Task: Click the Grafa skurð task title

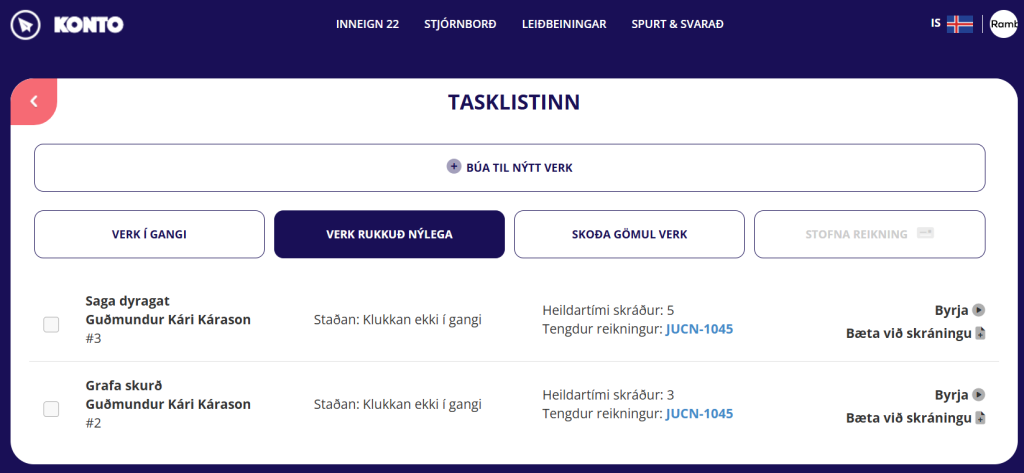Action: (x=123, y=385)
